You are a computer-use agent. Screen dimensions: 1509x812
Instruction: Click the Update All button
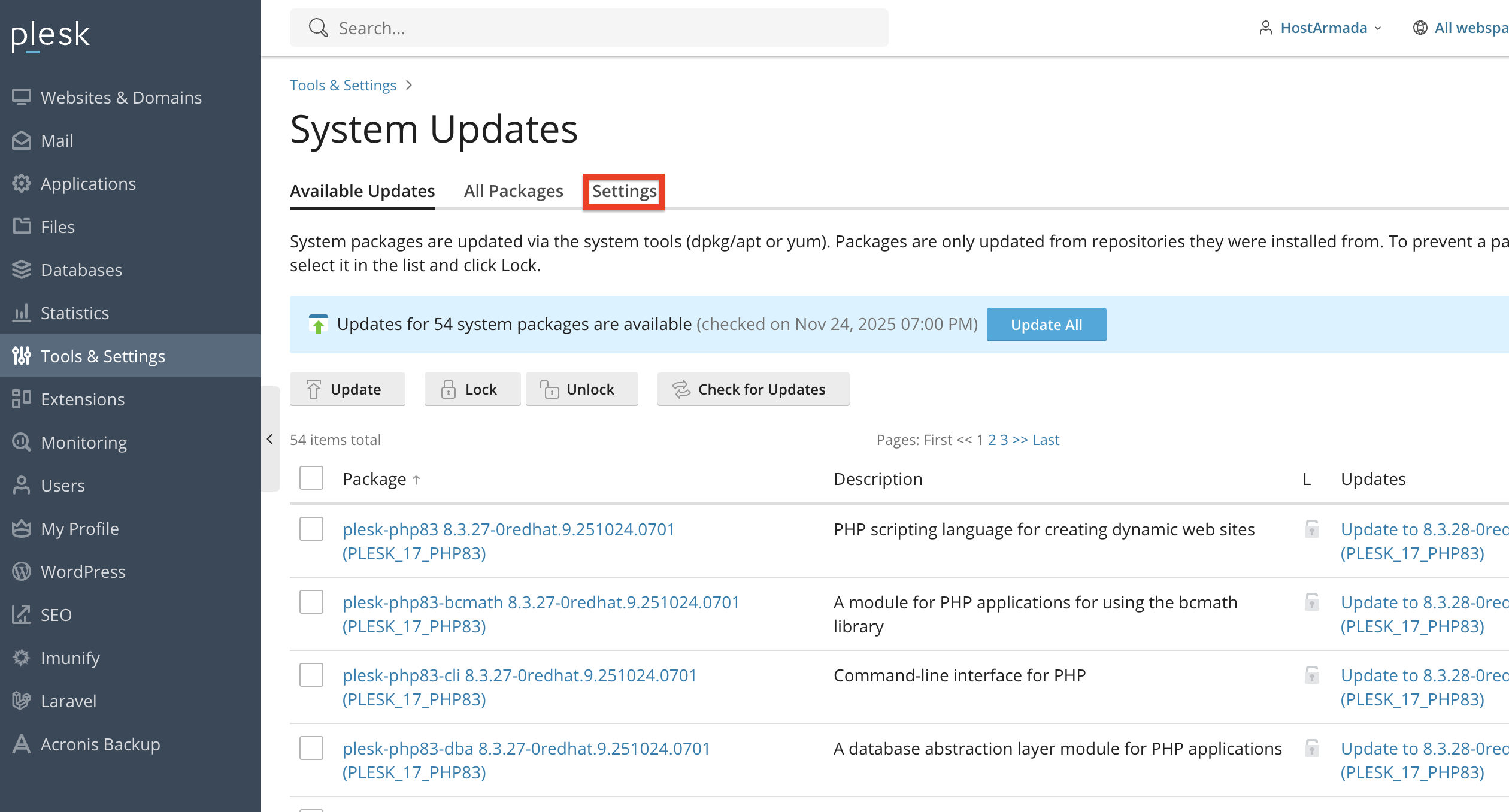coord(1046,325)
